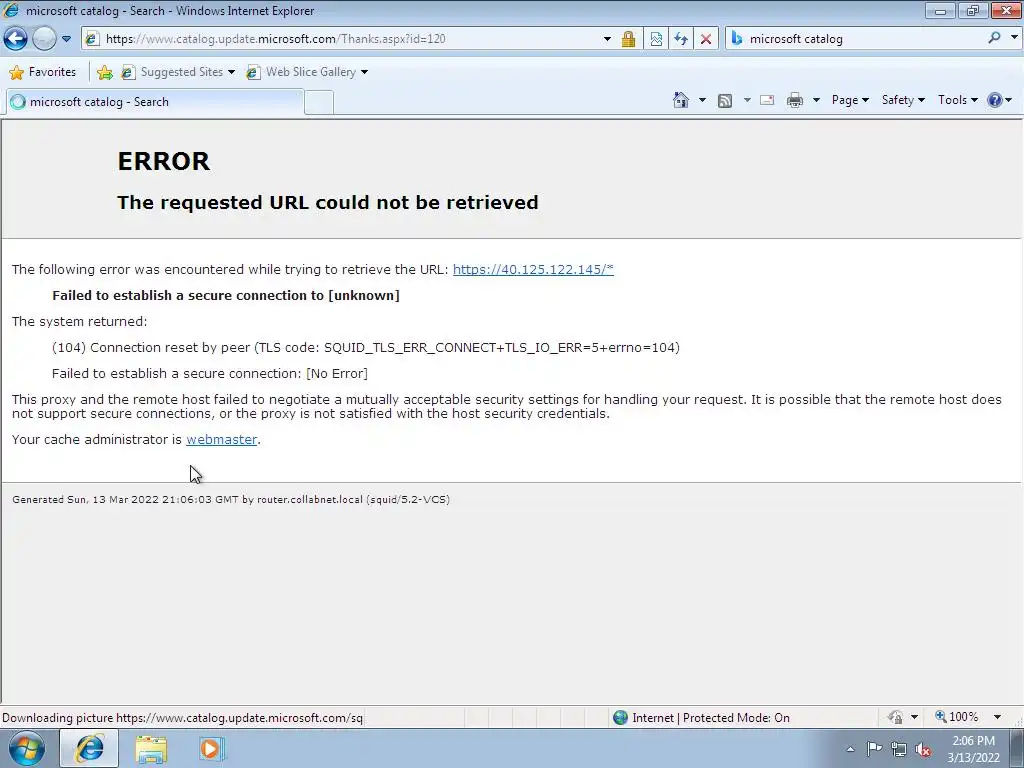This screenshot has width=1024, height=768.
Task: Open the Page menu
Action: 850,100
